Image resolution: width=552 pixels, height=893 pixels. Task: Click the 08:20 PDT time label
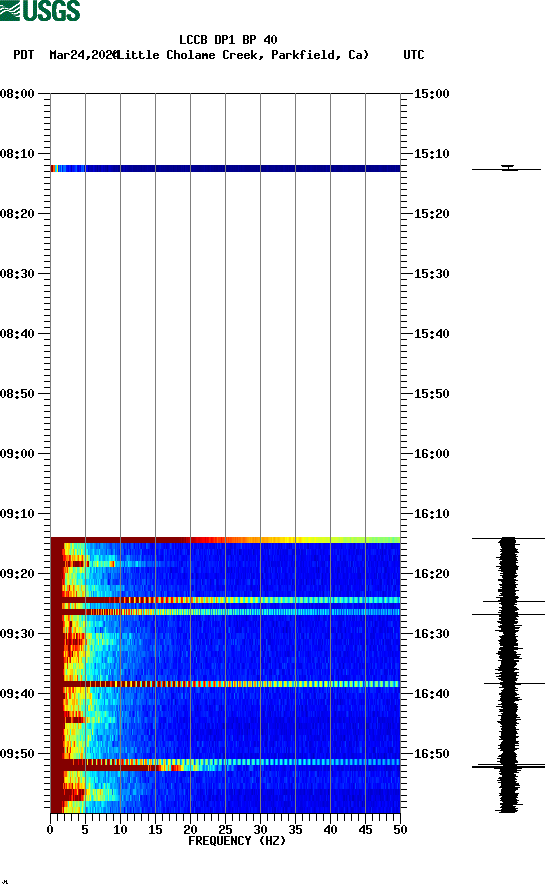click(17, 214)
